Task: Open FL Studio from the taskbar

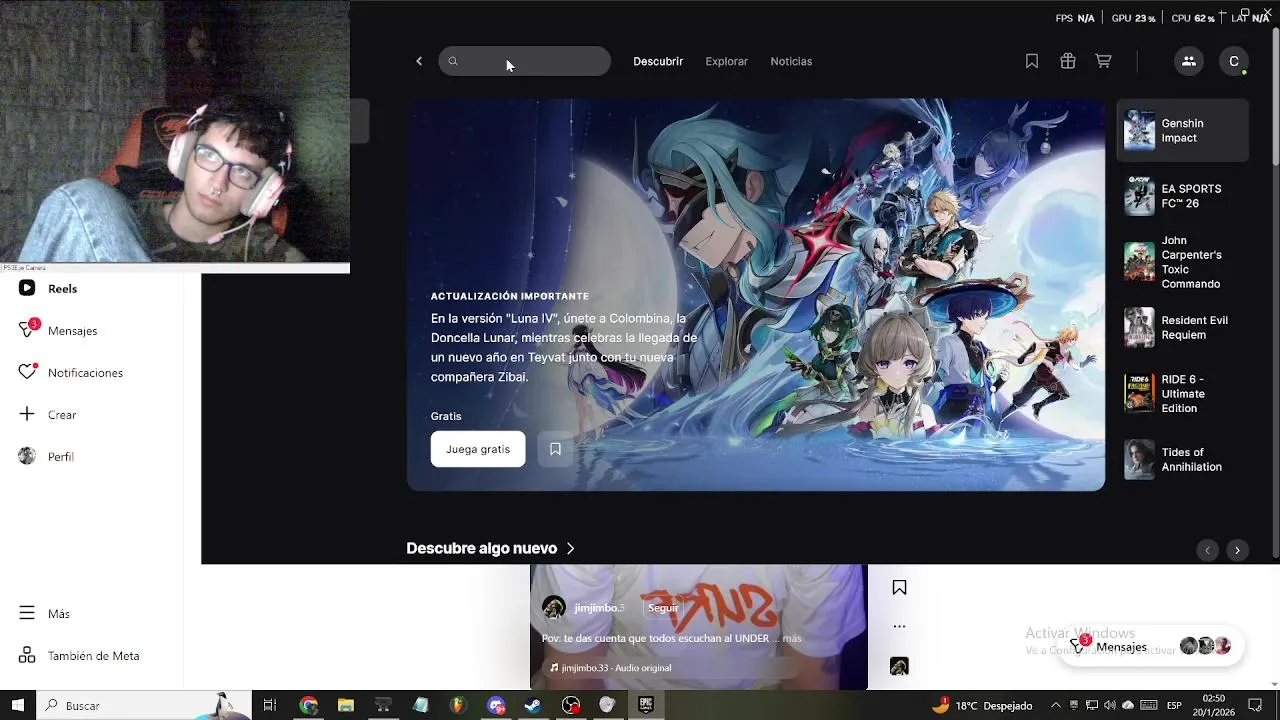Action: tap(458, 705)
